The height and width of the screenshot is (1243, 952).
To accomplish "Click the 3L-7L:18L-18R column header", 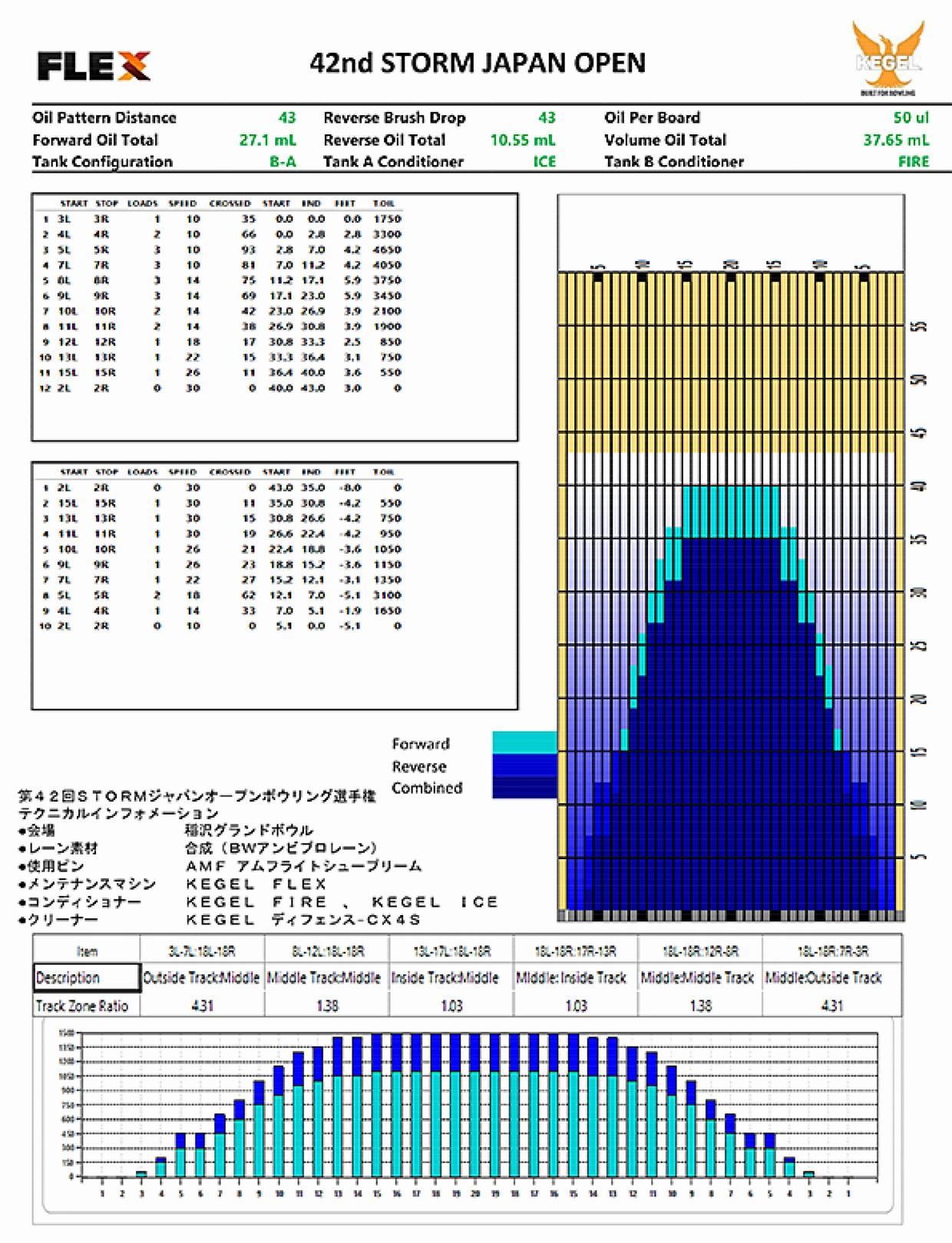I will (x=202, y=951).
